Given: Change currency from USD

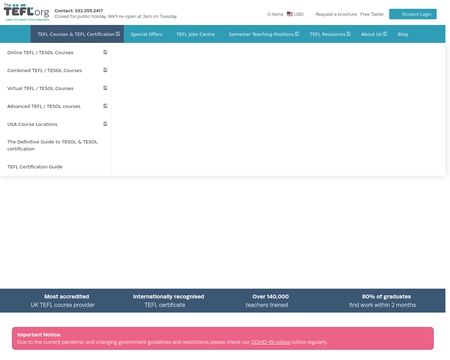Looking at the screenshot, I should point(298,14).
